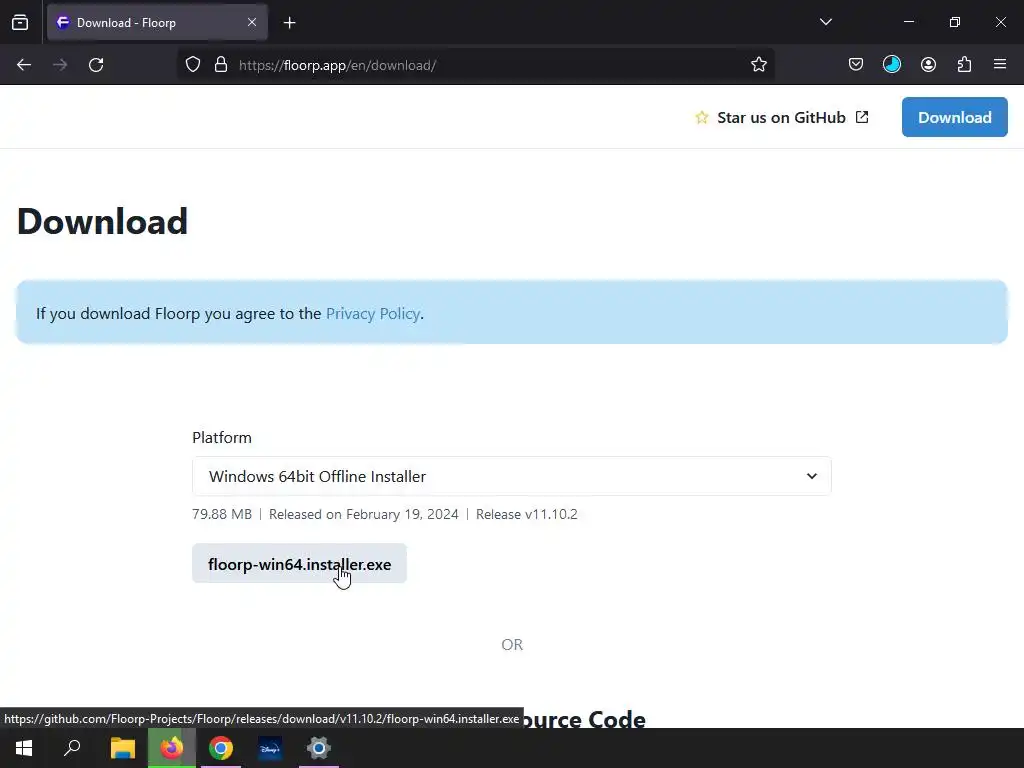The width and height of the screenshot is (1024, 768).
Task: Open the extensions puzzle icon
Action: tap(964, 64)
